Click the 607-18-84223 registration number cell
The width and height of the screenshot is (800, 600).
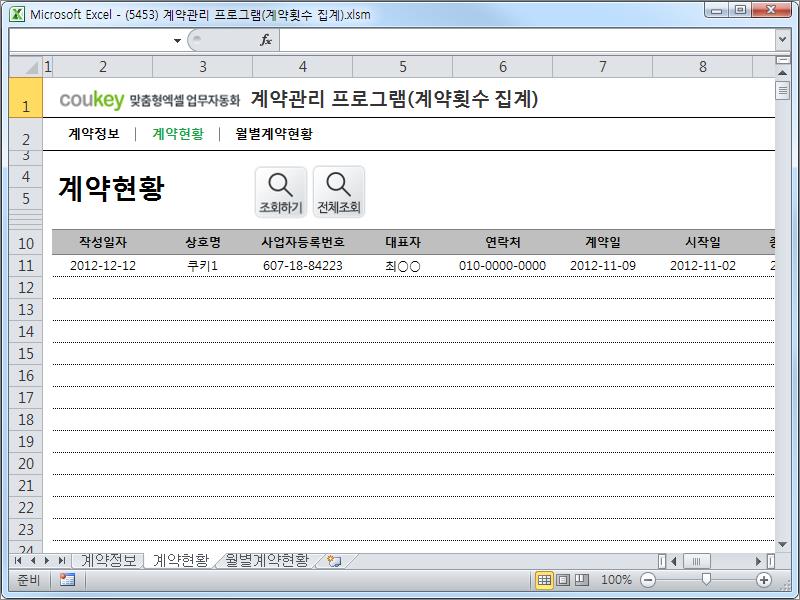click(x=303, y=266)
